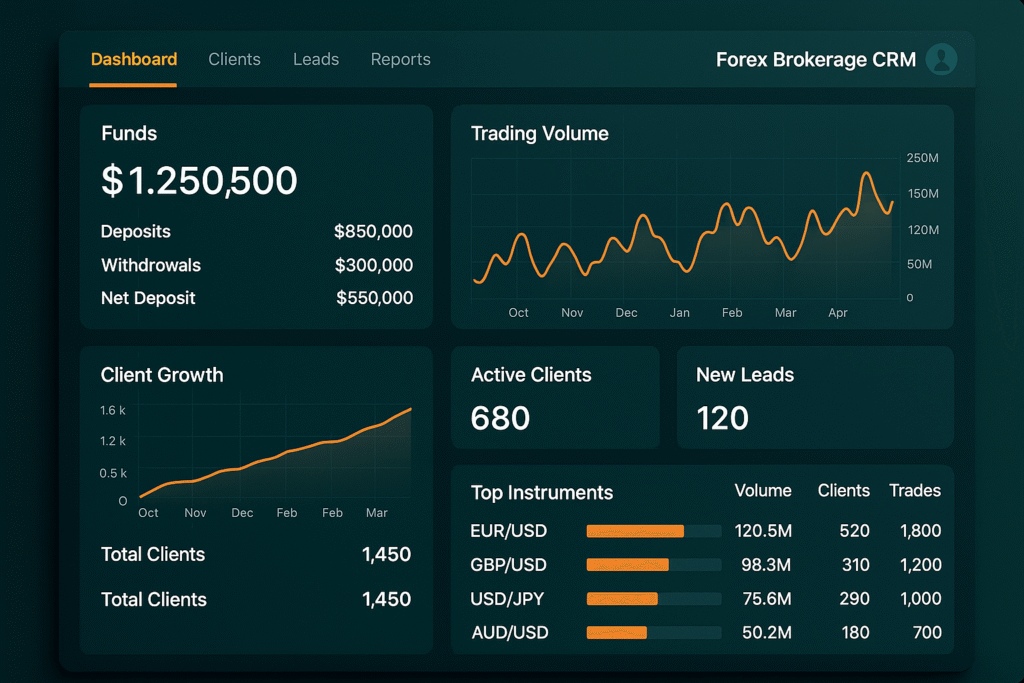1024x683 pixels.
Task: Select the EUR/USD instrument row label
Action: (508, 531)
